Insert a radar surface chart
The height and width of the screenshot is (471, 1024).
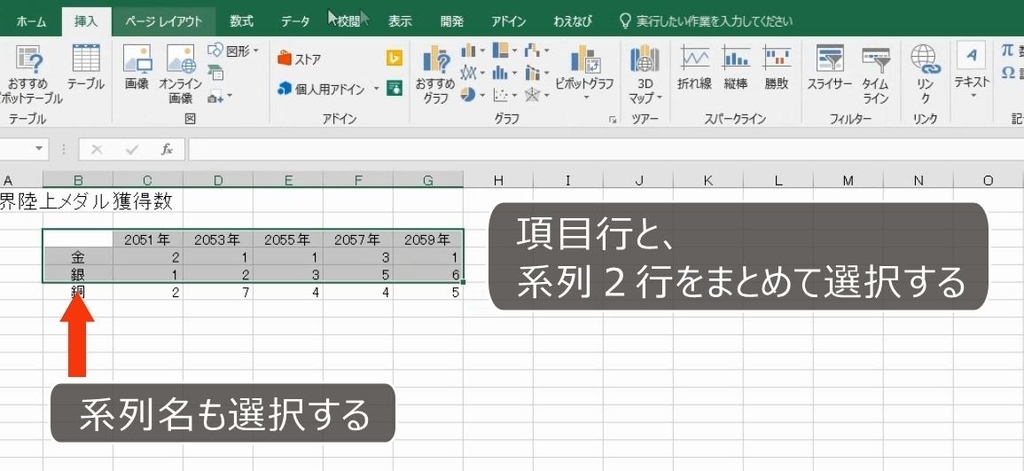[532, 95]
